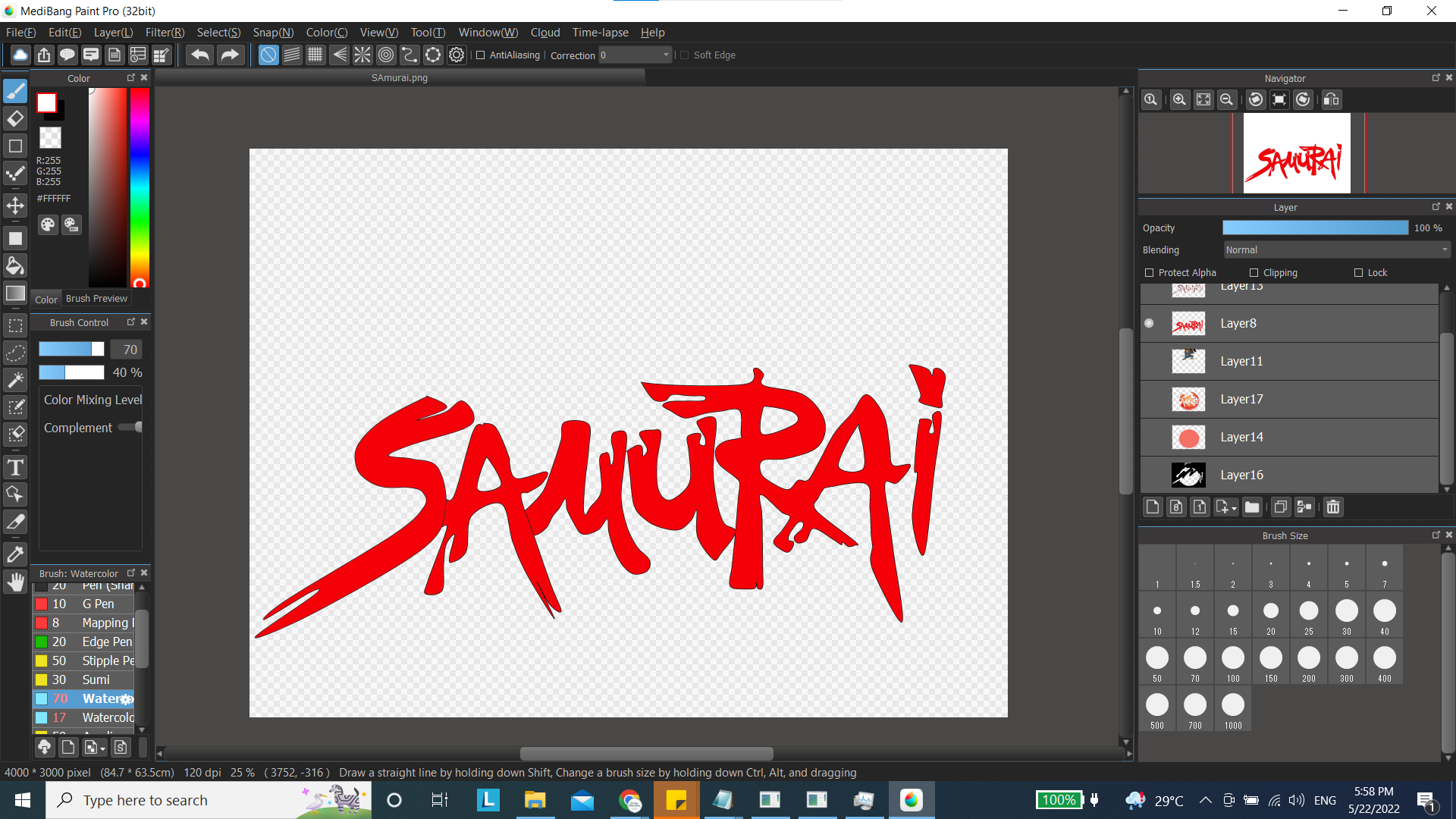1456x819 pixels.
Task: Switch to Brush Preview tab
Action: click(96, 299)
